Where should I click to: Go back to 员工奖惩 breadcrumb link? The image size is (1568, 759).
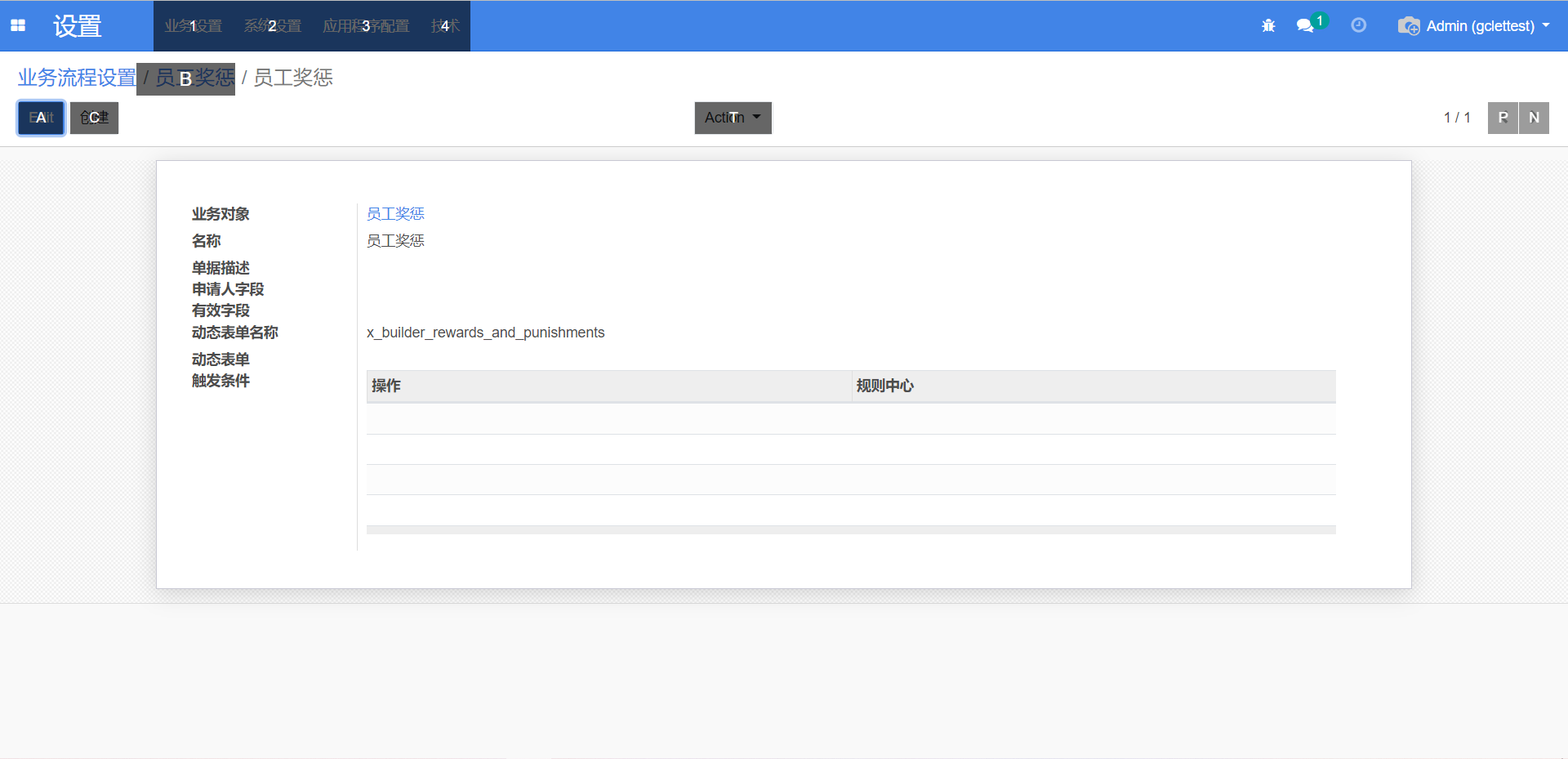tap(194, 78)
